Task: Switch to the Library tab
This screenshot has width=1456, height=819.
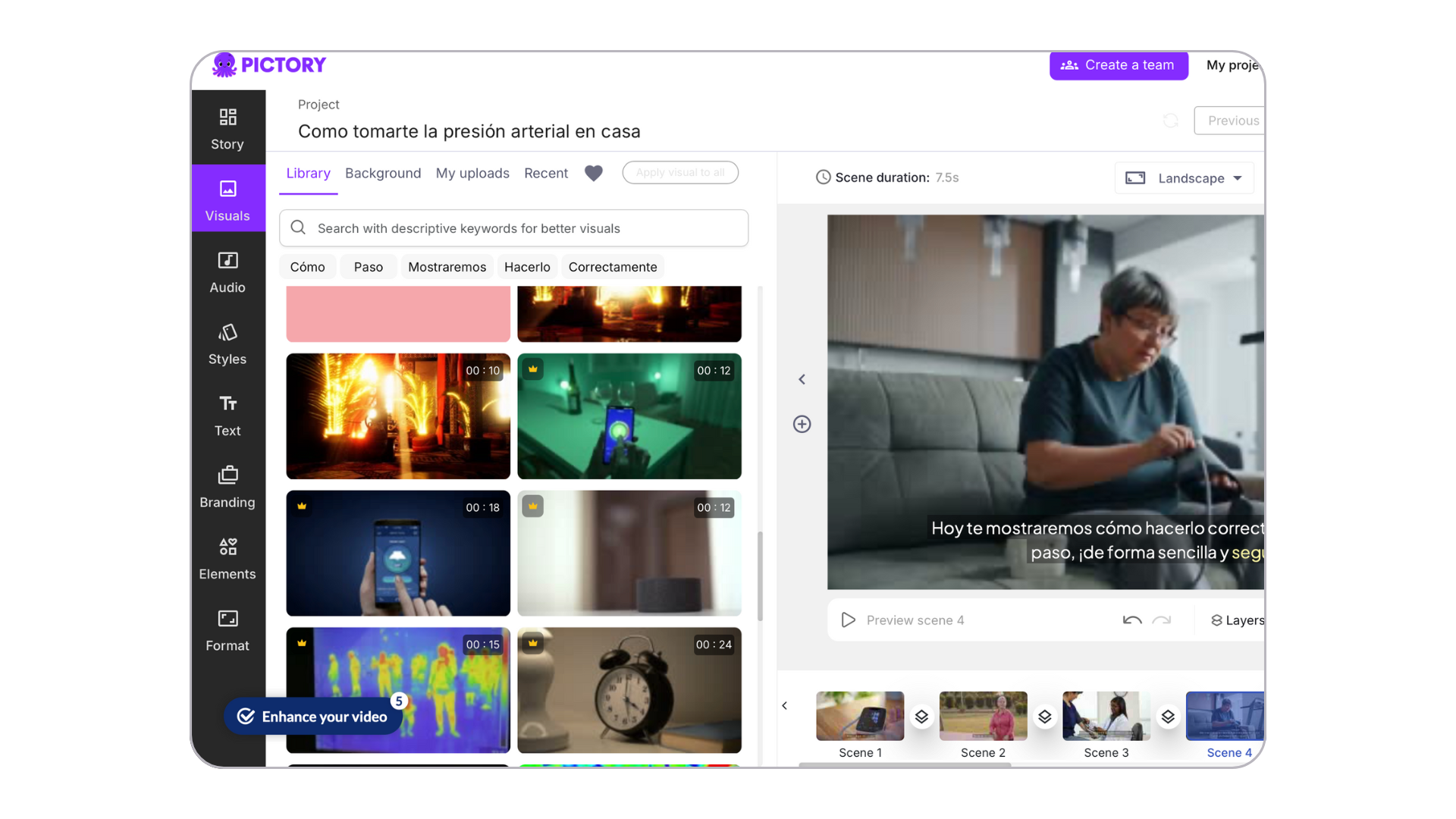Action: pos(308,173)
